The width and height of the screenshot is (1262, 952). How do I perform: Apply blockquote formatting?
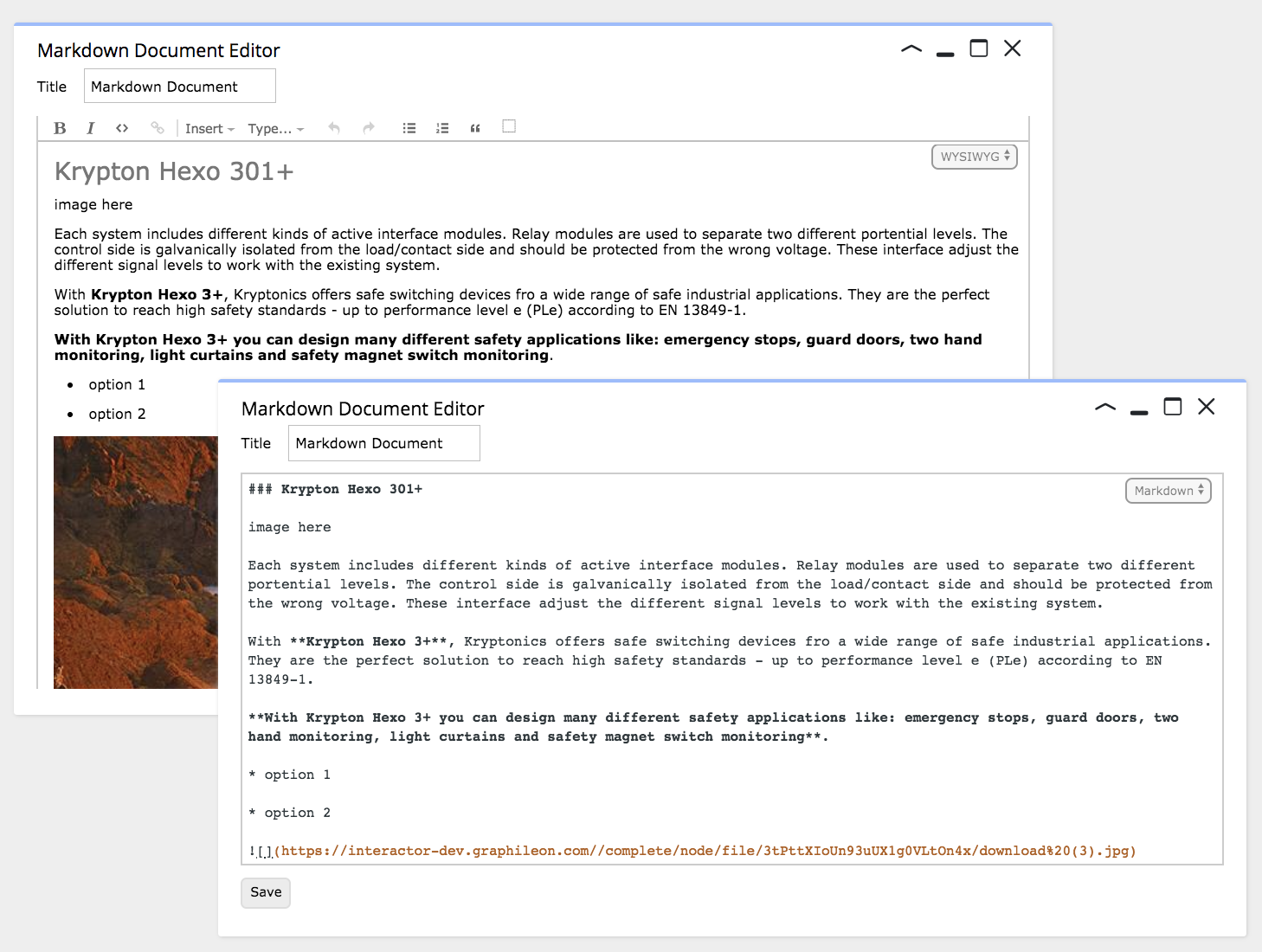pyautogui.click(x=475, y=128)
